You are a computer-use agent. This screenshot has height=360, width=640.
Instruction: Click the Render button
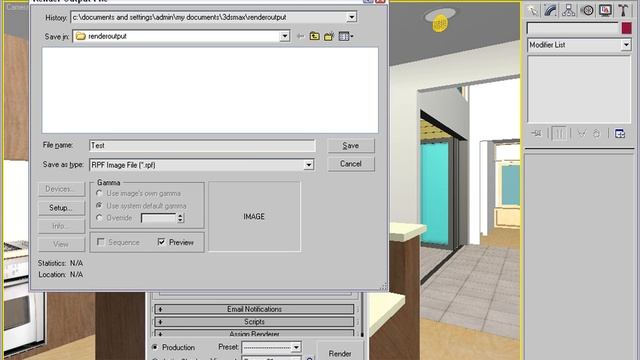point(340,351)
